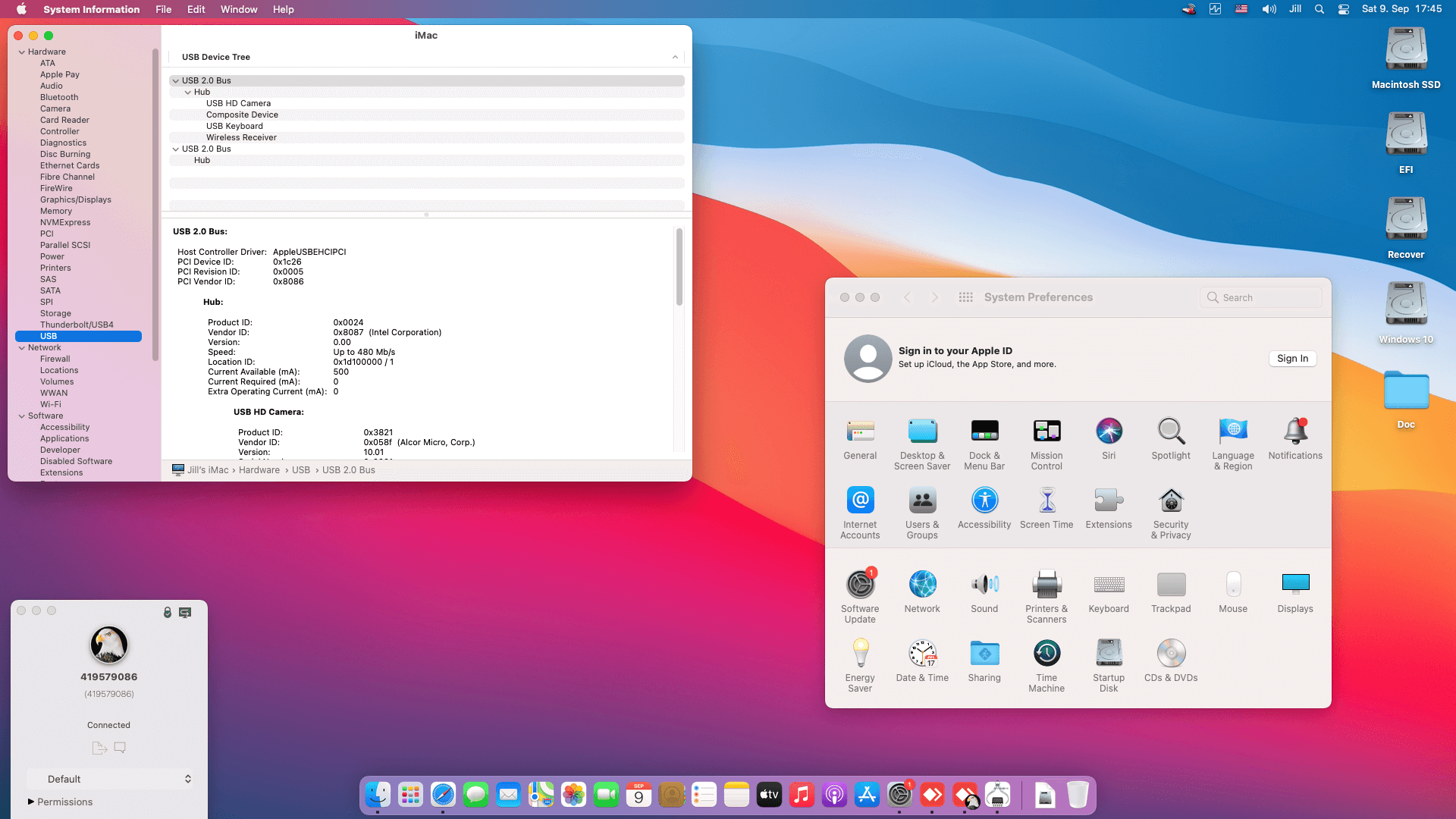Viewport: 1456px width, 819px height.
Task: Open Safari from the Dock
Action: [x=443, y=795]
